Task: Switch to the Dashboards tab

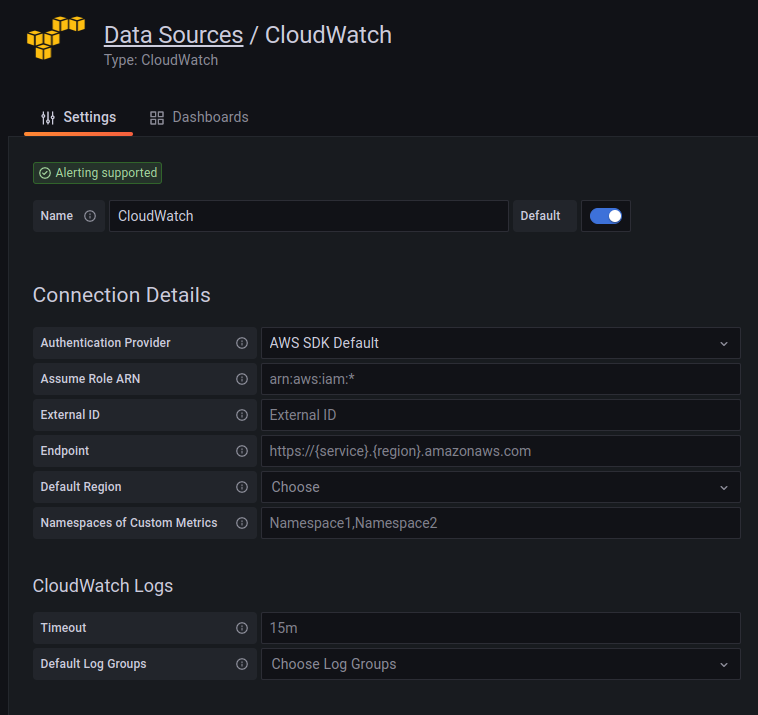Action: coord(199,117)
